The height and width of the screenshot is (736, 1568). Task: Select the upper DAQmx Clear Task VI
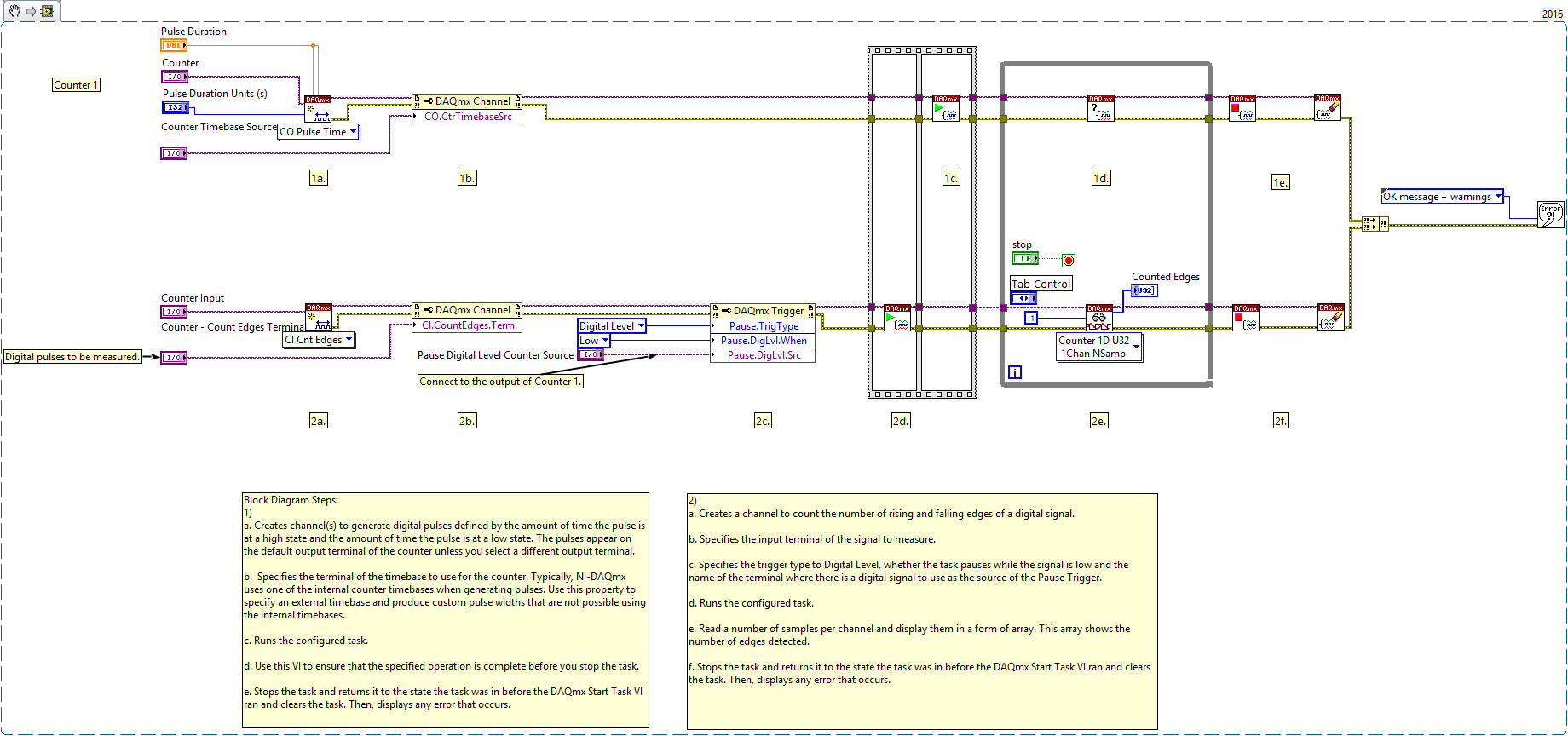(x=1328, y=107)
